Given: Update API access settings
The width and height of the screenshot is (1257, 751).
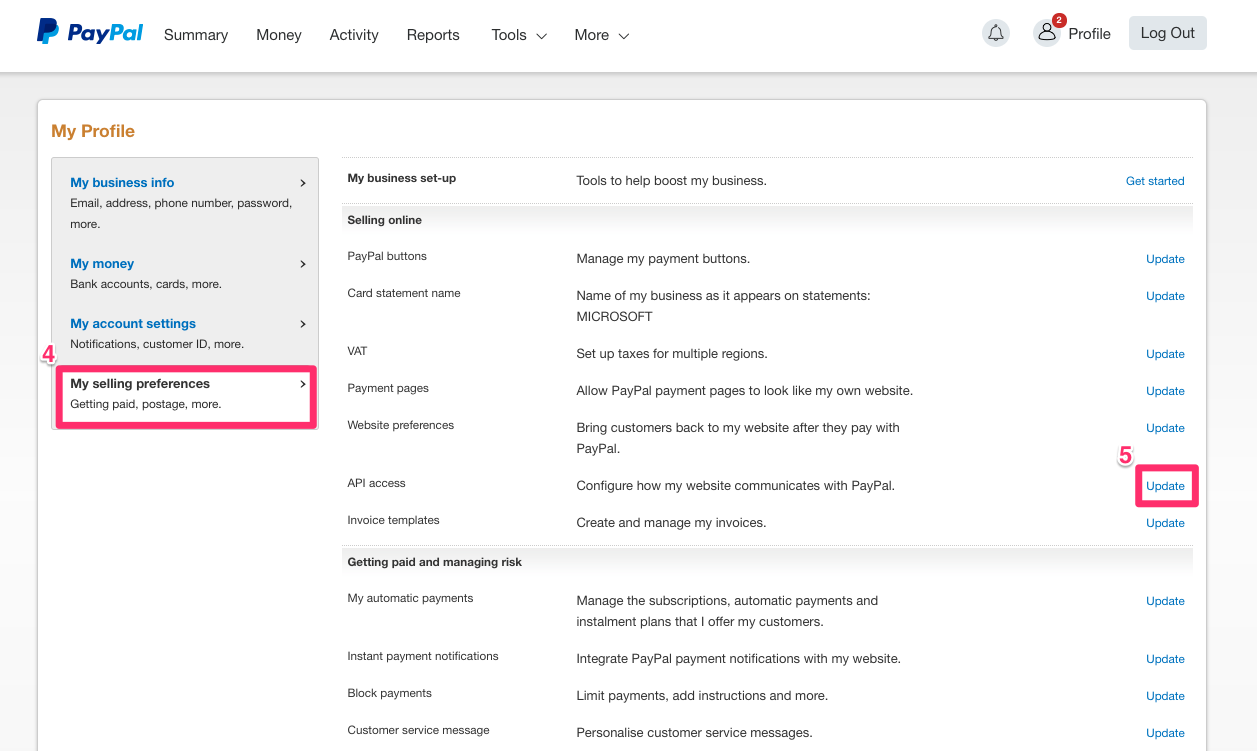Looking at the screenshot, I should tap(1165, 486).
